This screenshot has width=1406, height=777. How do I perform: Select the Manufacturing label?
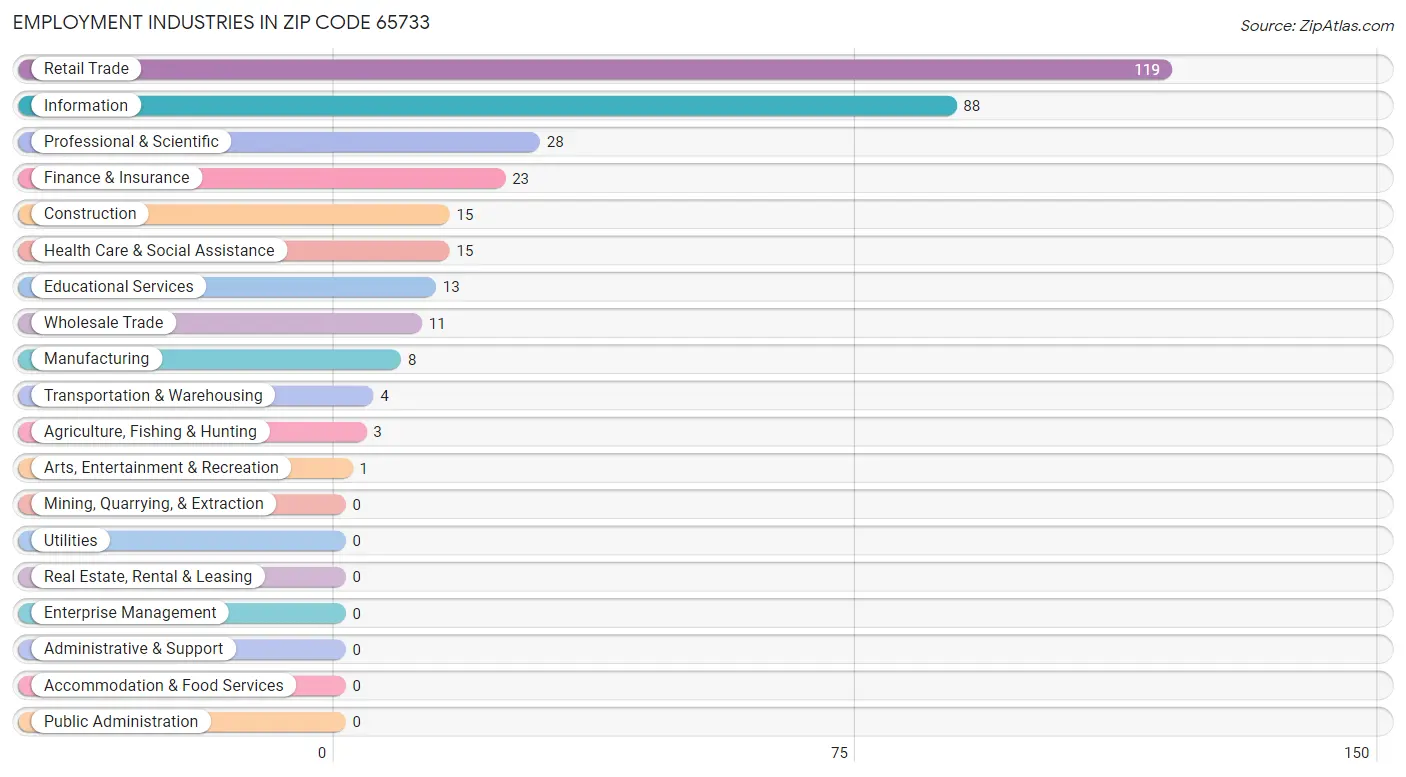(96, 359)
